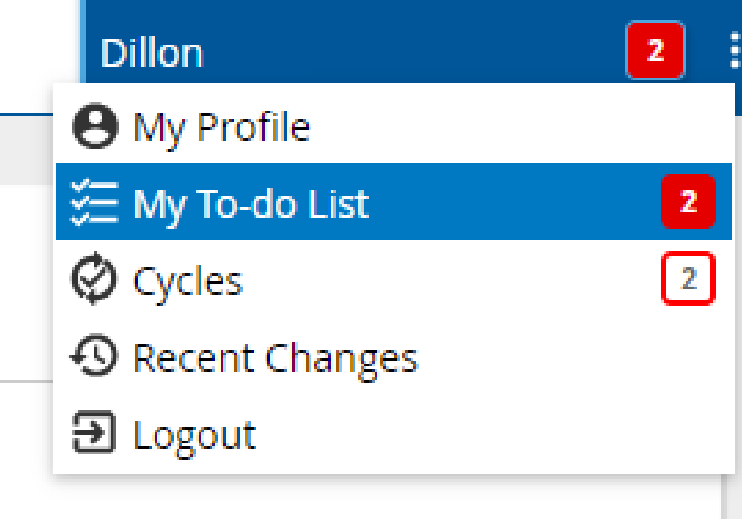
Task: Select My To-do List from the menu
Action: coord(251,204)
